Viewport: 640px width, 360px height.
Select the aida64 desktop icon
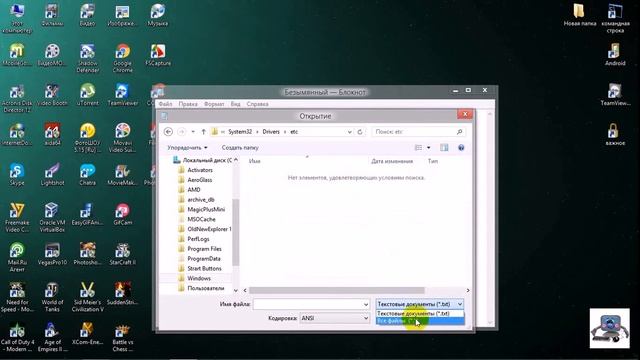point(52,135)
